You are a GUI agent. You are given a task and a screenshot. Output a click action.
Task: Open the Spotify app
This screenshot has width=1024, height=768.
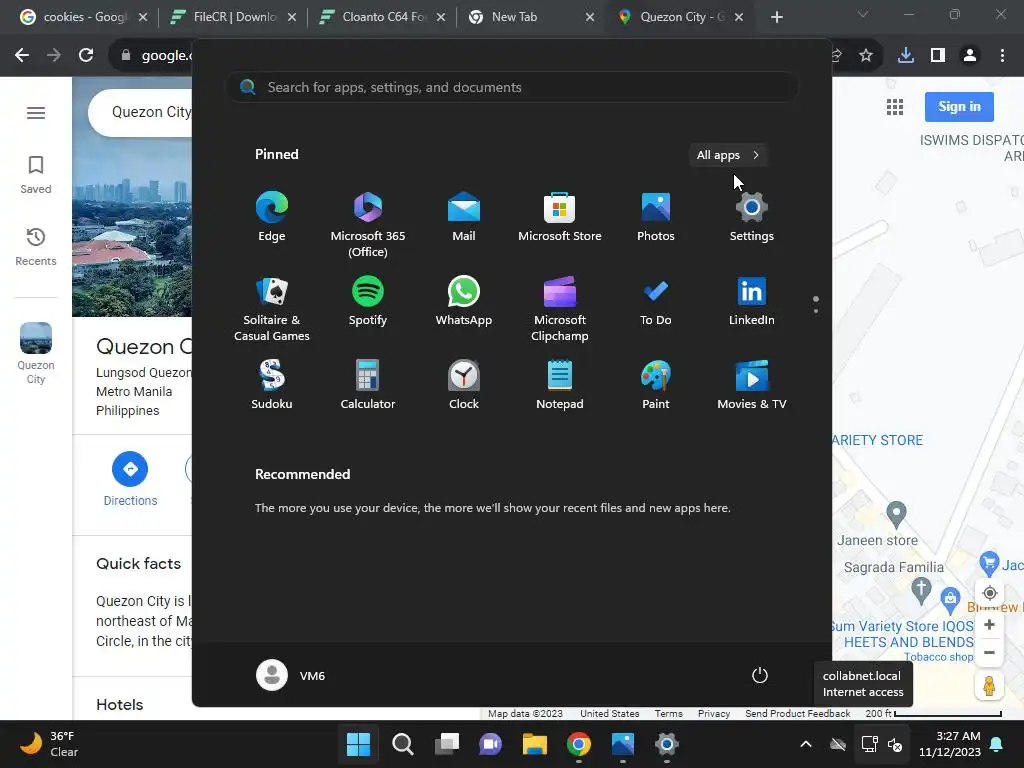(368, 301)
